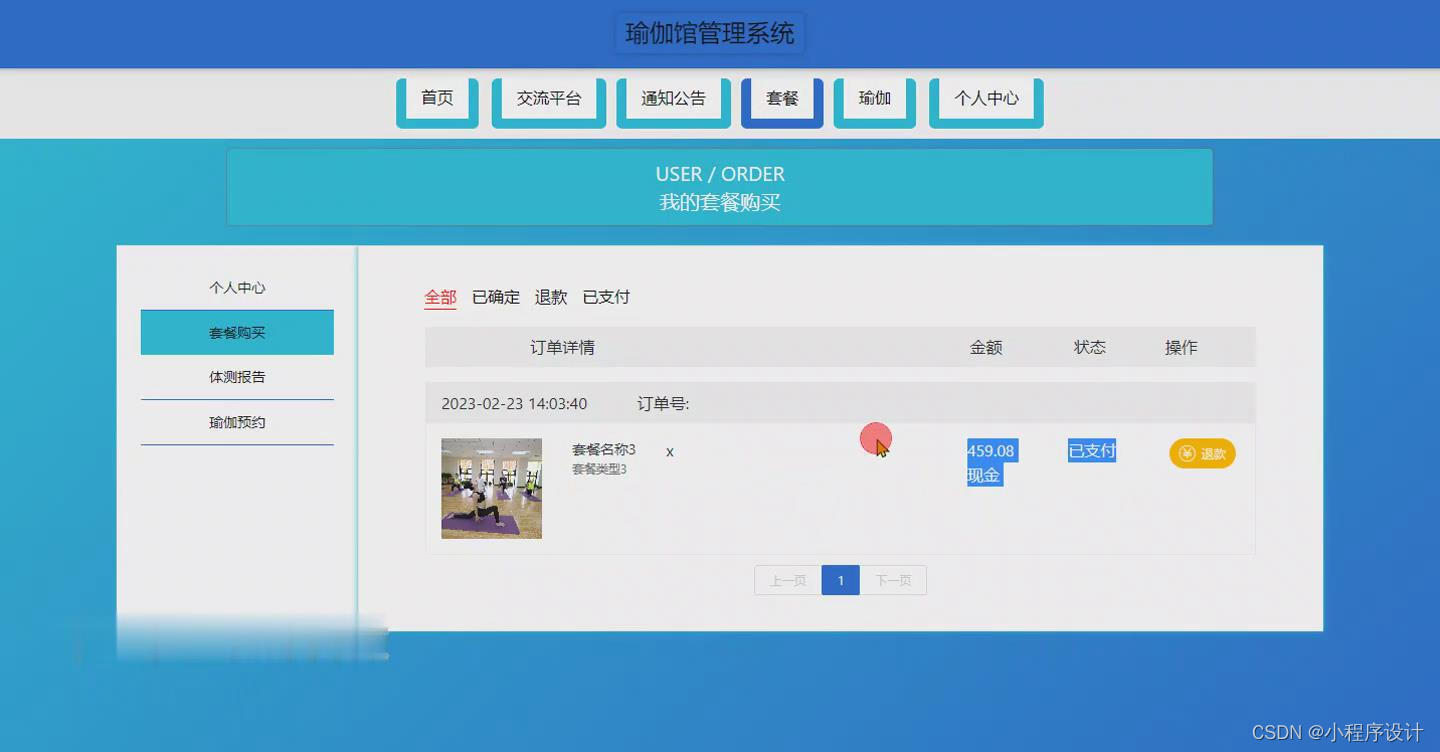Select the 套餐 navigation button
1440x752 pixels.
(x=781, y=98)
